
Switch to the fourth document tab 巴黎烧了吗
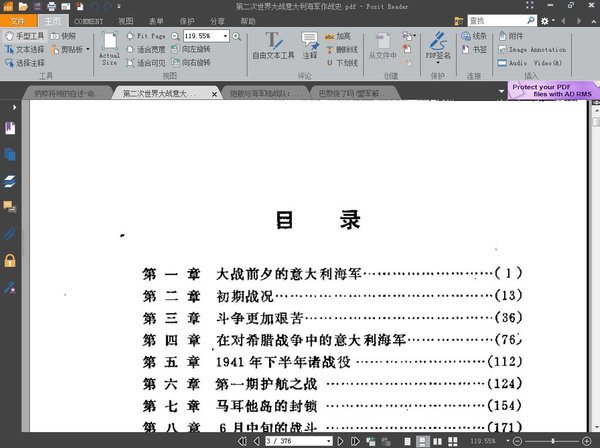[353, 93]
